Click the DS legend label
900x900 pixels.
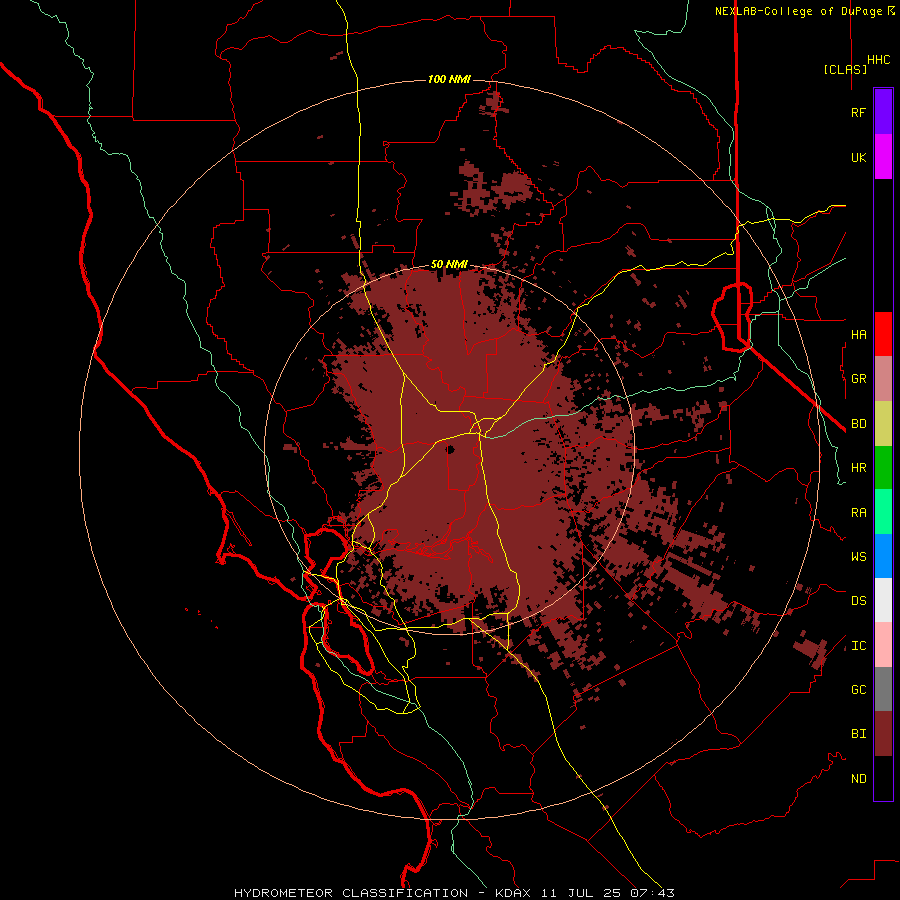[x=858, y=601]
